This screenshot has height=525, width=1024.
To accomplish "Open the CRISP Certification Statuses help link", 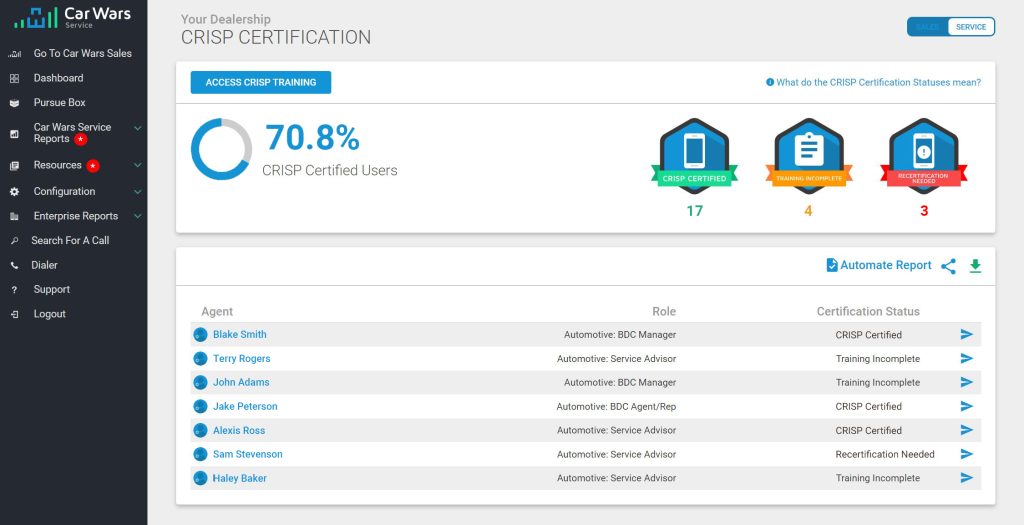I will pos(873,82).
